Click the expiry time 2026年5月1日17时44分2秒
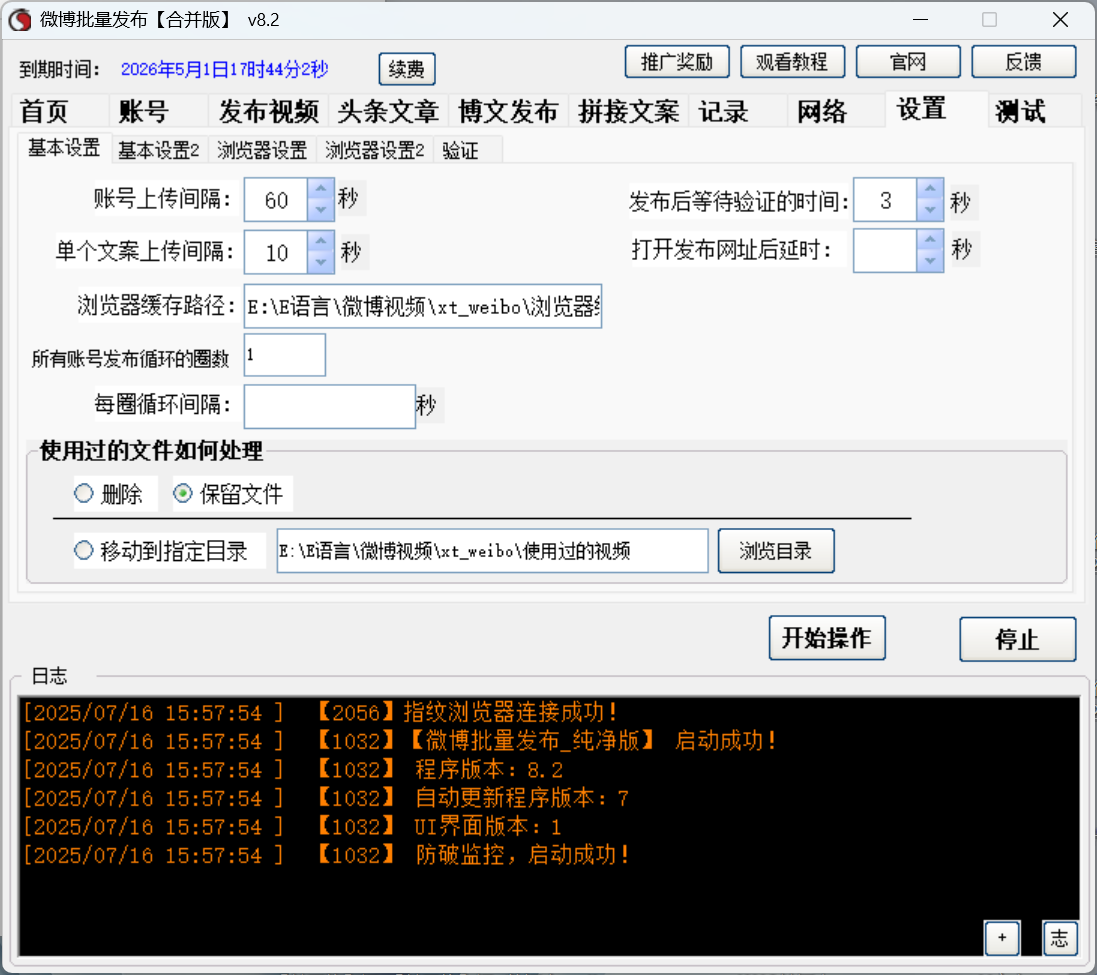Screen dimensions: 1097x975 pos(225,69)
